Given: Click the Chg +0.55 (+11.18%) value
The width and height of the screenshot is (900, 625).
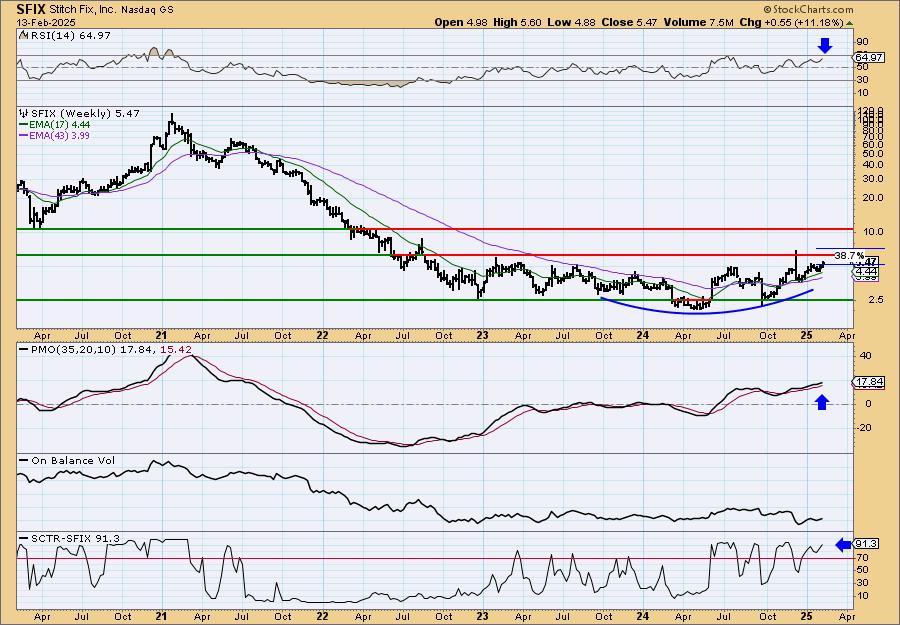Looking at the screenshot, I should 790,22.
